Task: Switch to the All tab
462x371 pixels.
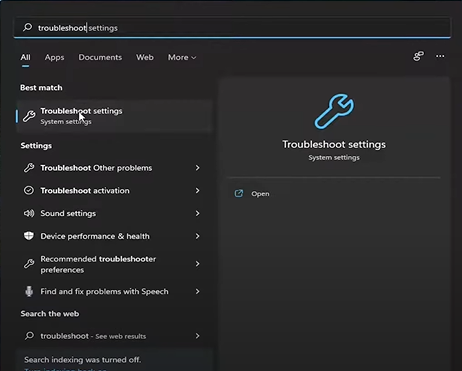Action: (x=25, y=57)
